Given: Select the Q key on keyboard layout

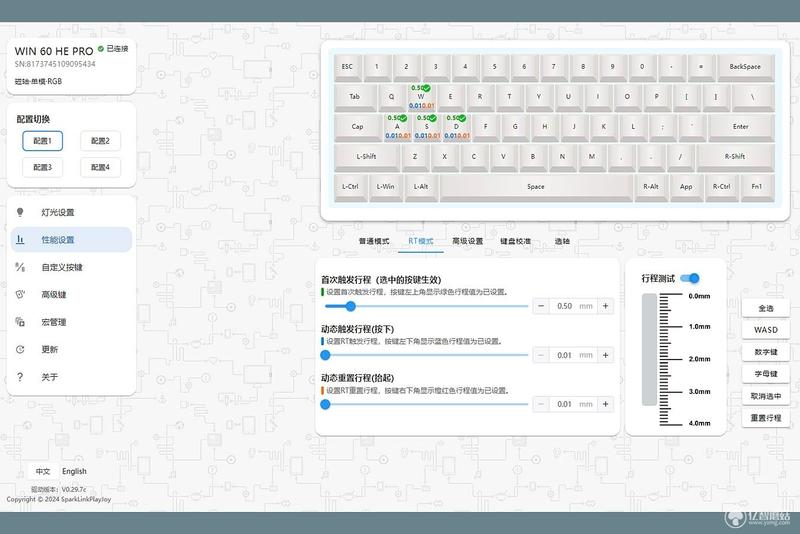Looking at the screenshot, I should pyautogui.click(x=392, y=96).
